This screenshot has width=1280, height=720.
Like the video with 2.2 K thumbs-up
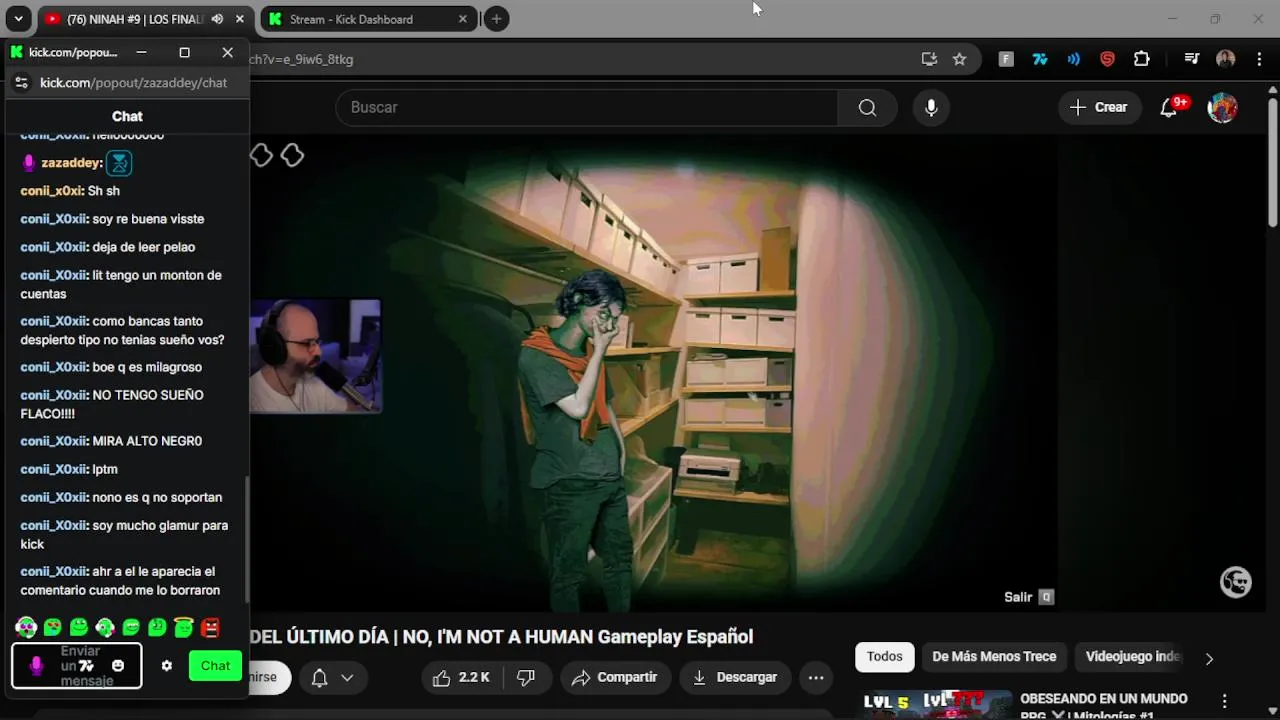click(x=461, y=677)
